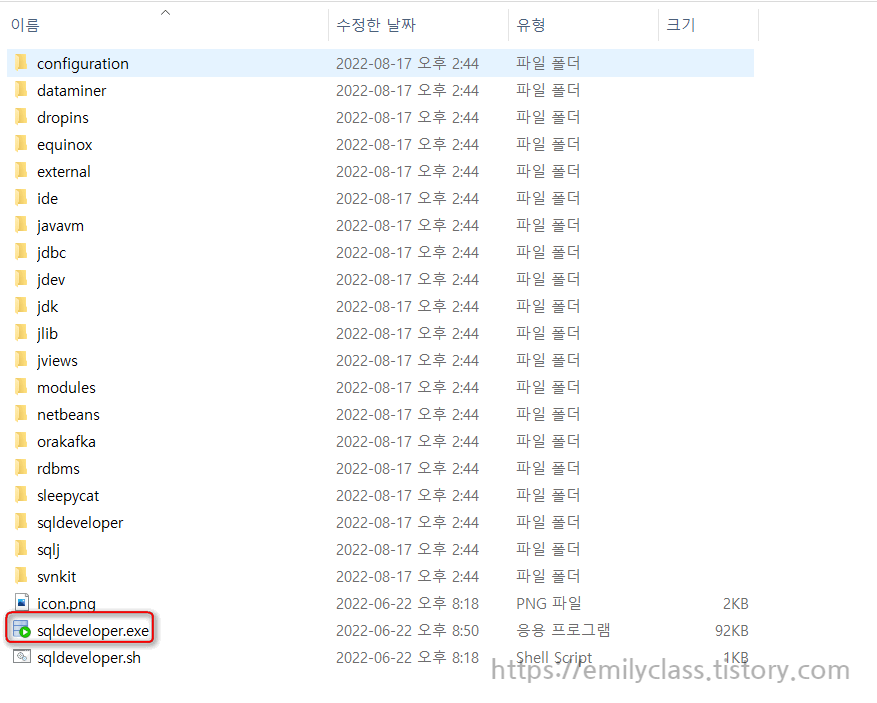Image resolution: width=877 pixels, height=703 pixels.
Task: Sort by the 수정한 날짜 column header
Action: tap(376, 25)
